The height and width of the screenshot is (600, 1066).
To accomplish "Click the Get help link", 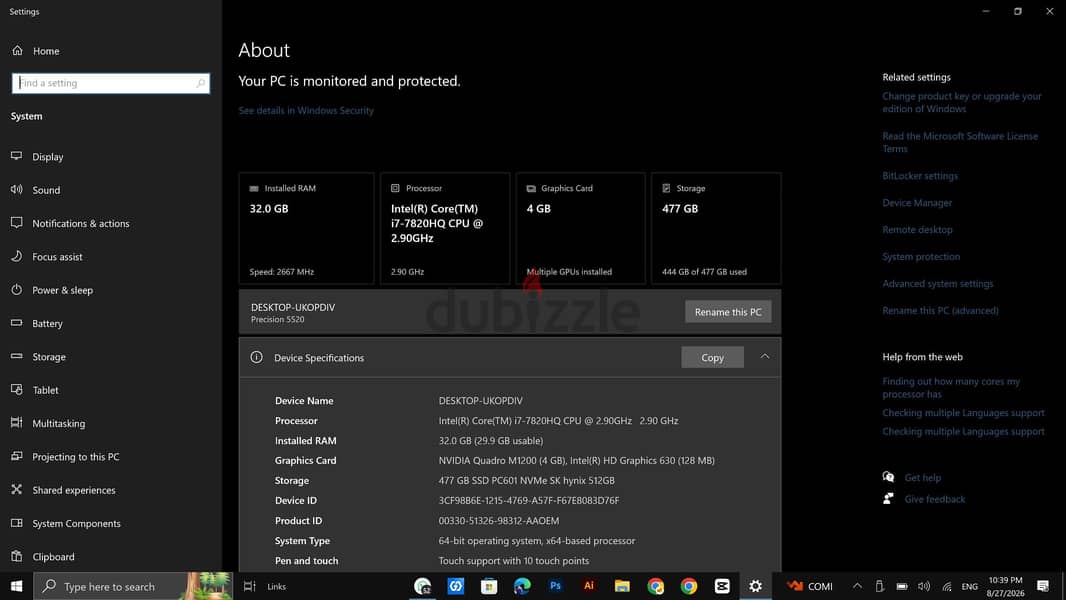I will tap(923, 478).
